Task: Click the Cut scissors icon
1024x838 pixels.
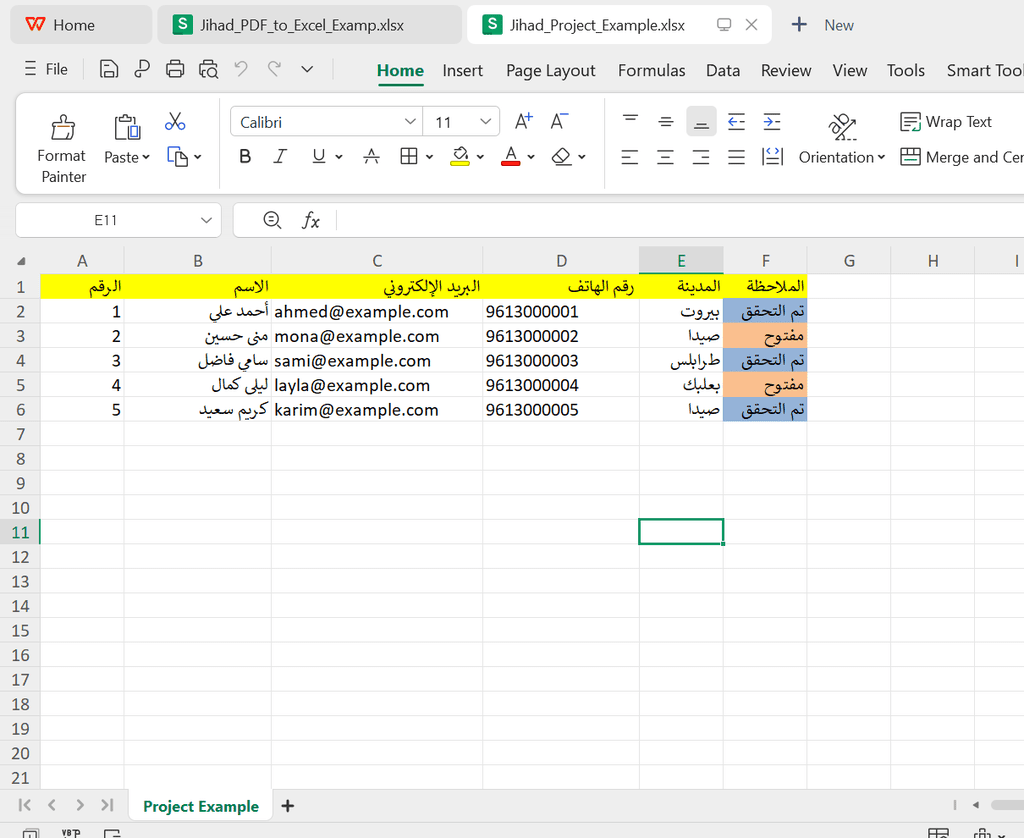Action: [175, 122]
